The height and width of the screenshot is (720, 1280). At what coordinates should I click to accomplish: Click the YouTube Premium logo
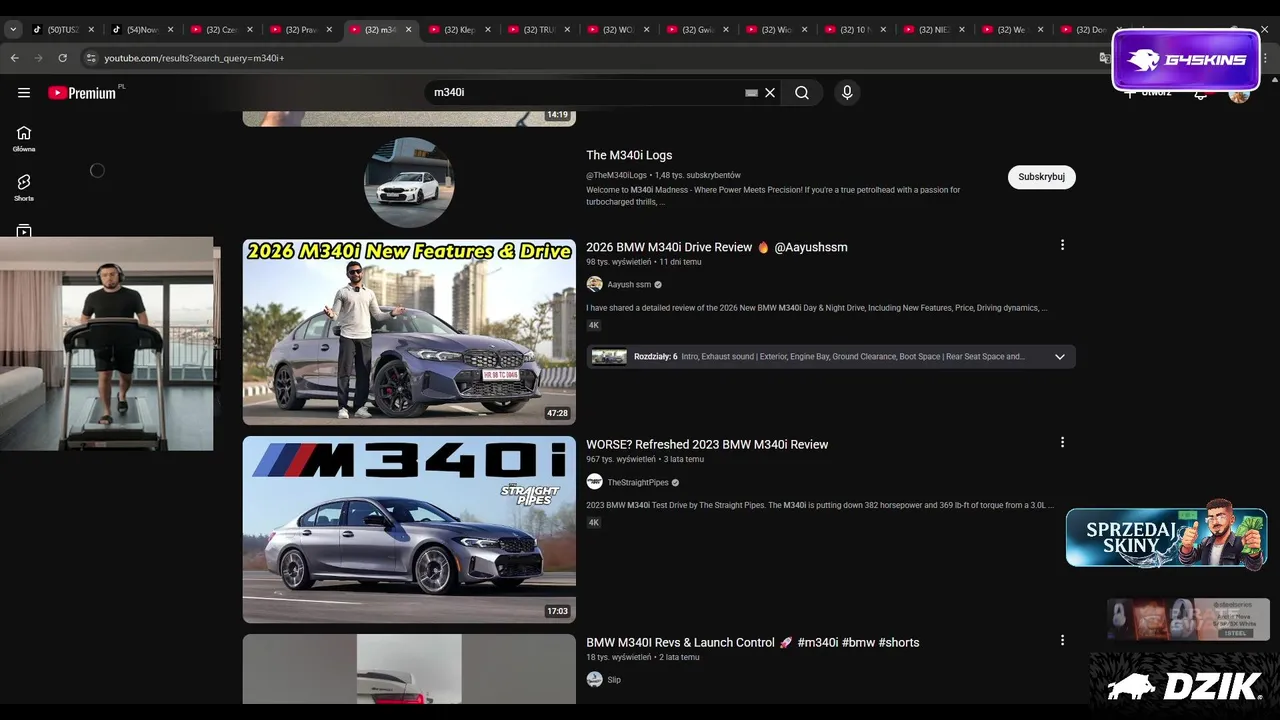point(84,93)
